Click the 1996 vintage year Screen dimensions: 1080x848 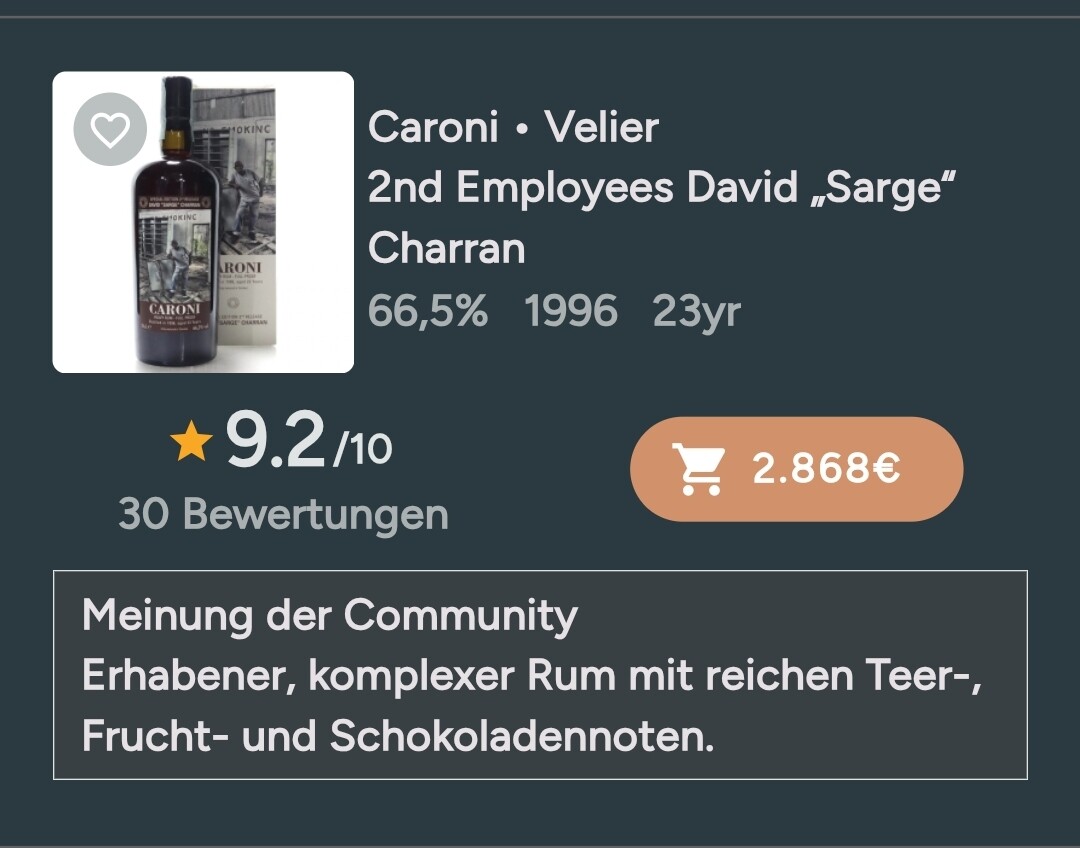(570, 311)
